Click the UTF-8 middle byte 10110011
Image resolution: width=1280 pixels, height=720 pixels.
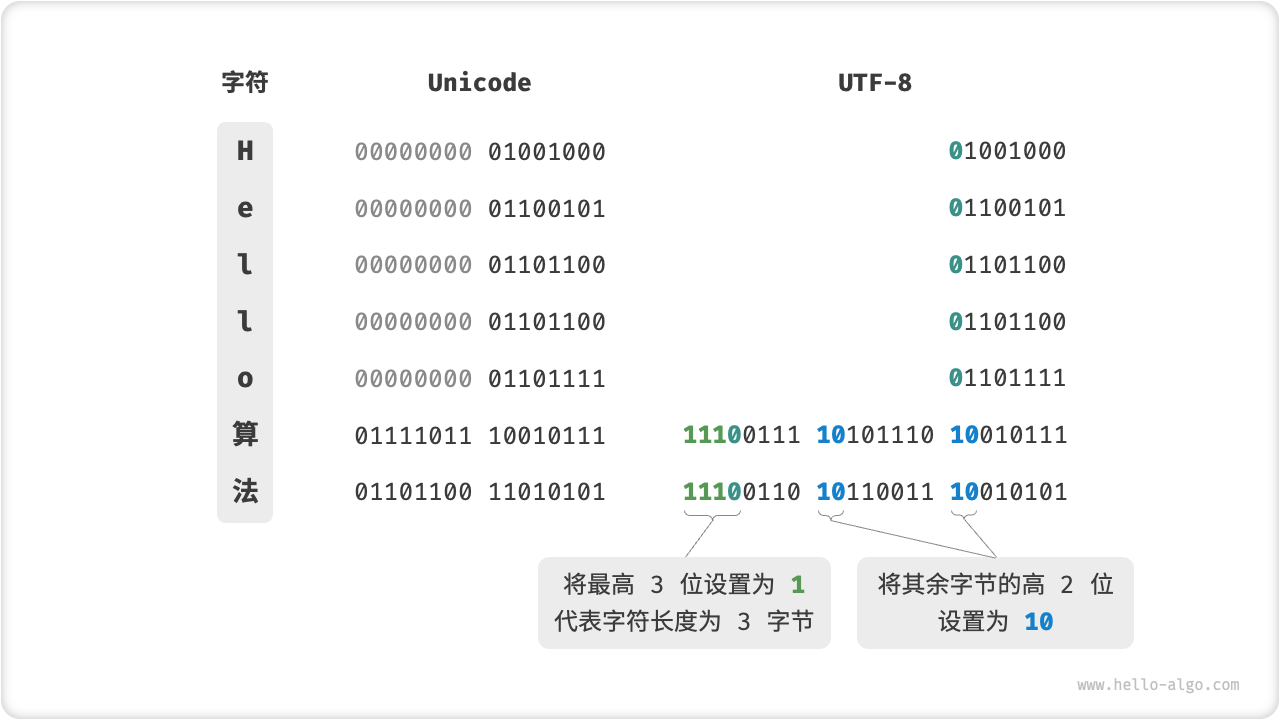(875, 492)
